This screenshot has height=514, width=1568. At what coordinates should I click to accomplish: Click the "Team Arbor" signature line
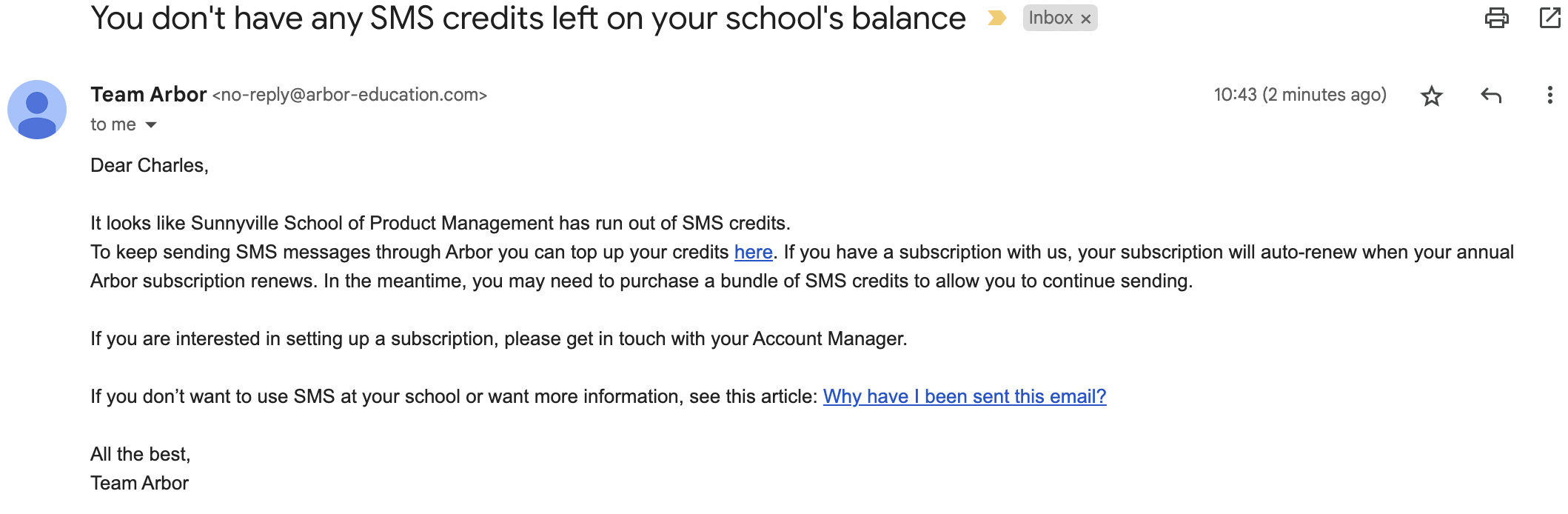click(x=139, y=484)
